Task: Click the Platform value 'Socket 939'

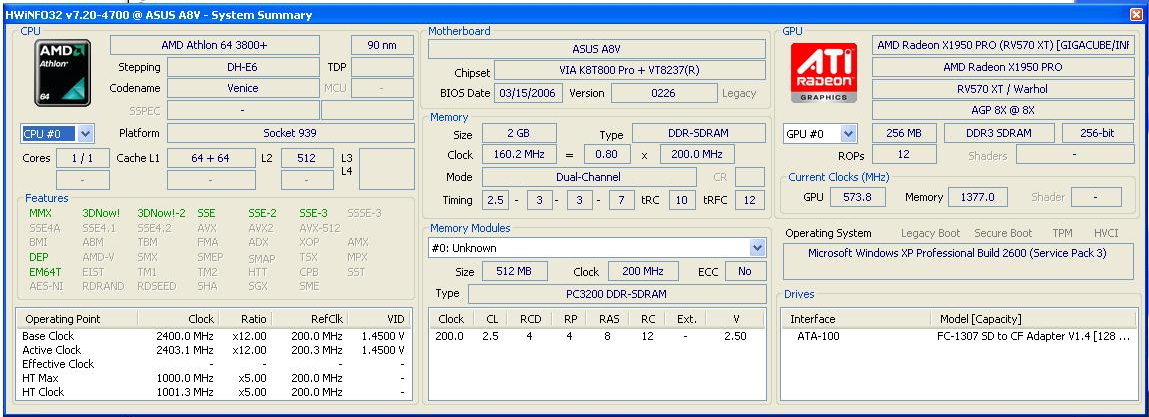Action: click(x=290, y=133)
